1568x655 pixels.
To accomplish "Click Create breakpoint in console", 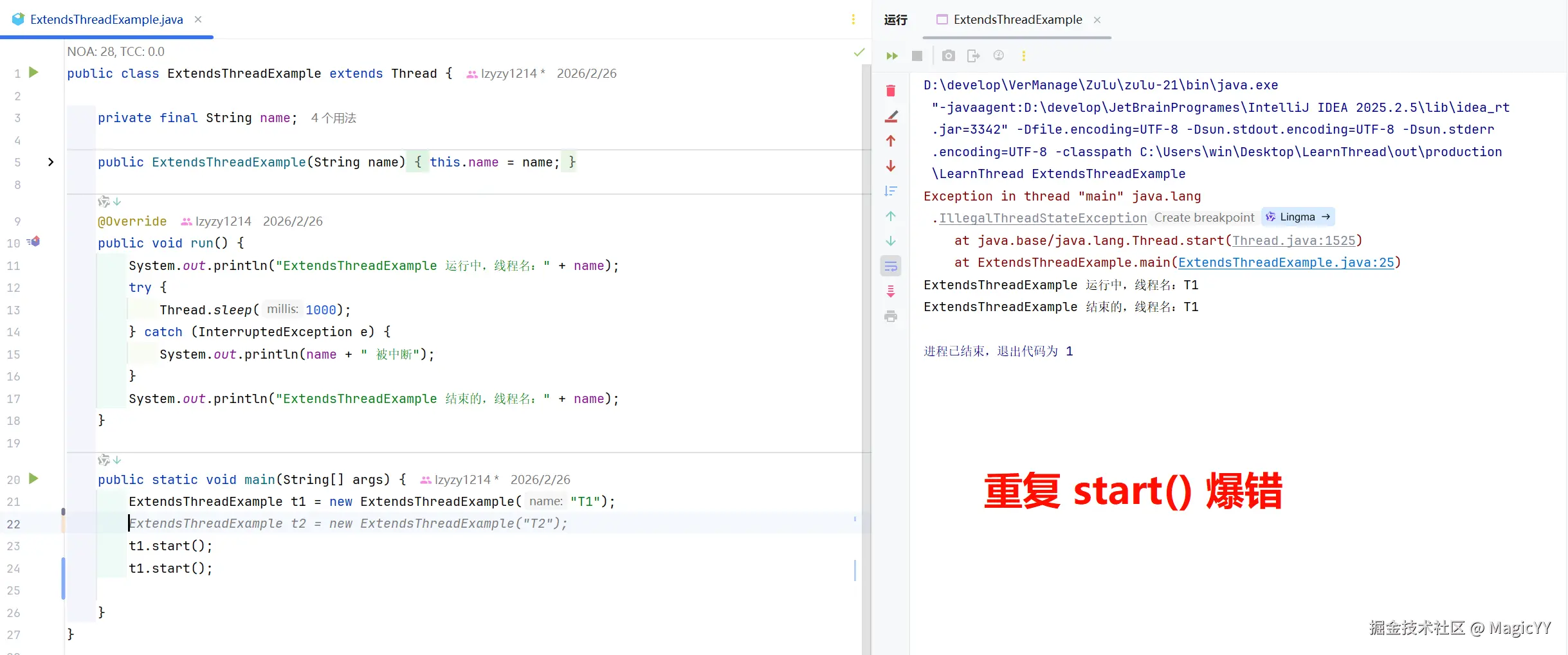I will click(1204, 218).
